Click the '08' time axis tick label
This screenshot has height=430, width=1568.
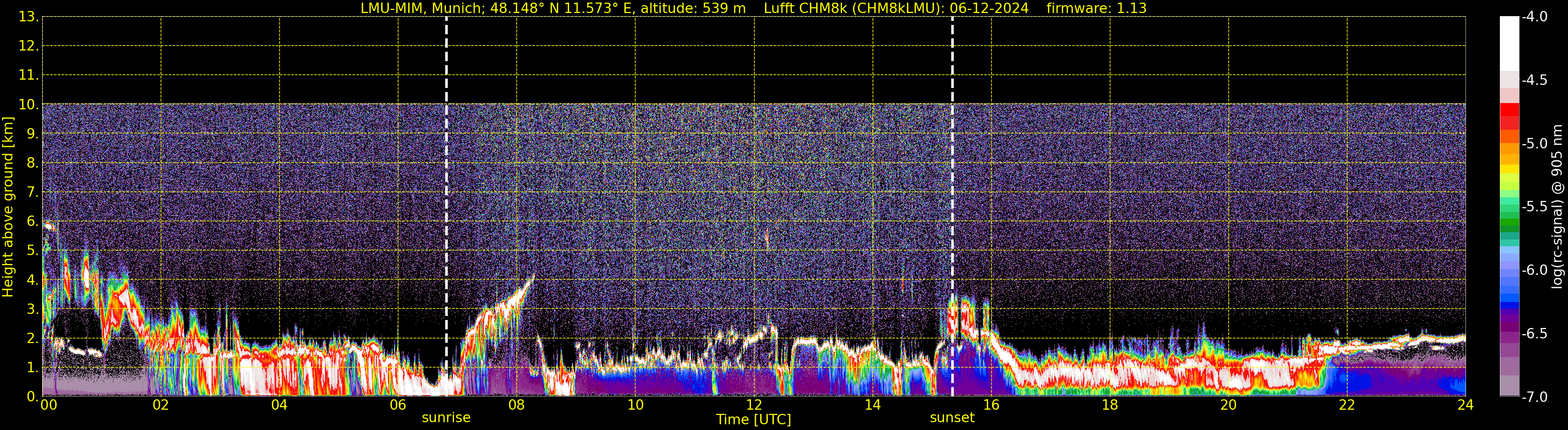[x=517, y=405]
